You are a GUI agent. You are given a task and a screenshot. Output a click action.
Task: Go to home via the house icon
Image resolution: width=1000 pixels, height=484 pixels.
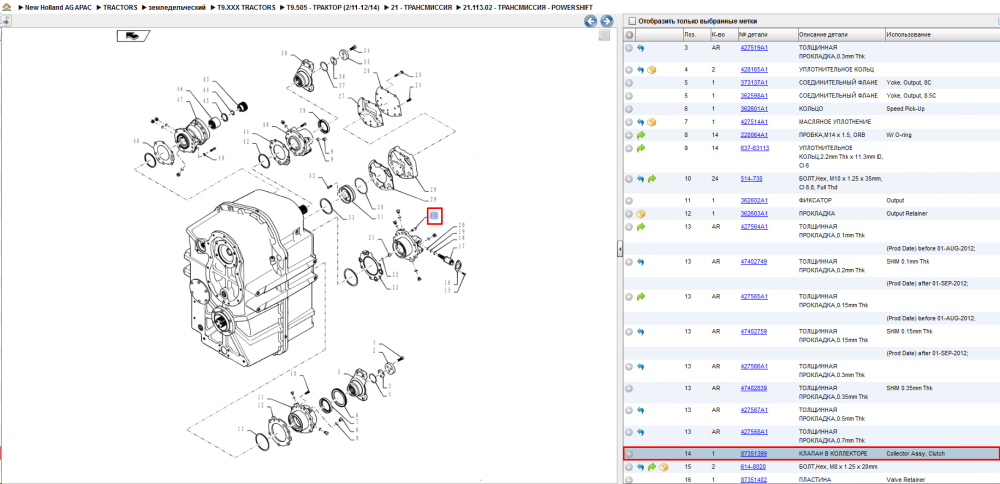pos(6,7)
